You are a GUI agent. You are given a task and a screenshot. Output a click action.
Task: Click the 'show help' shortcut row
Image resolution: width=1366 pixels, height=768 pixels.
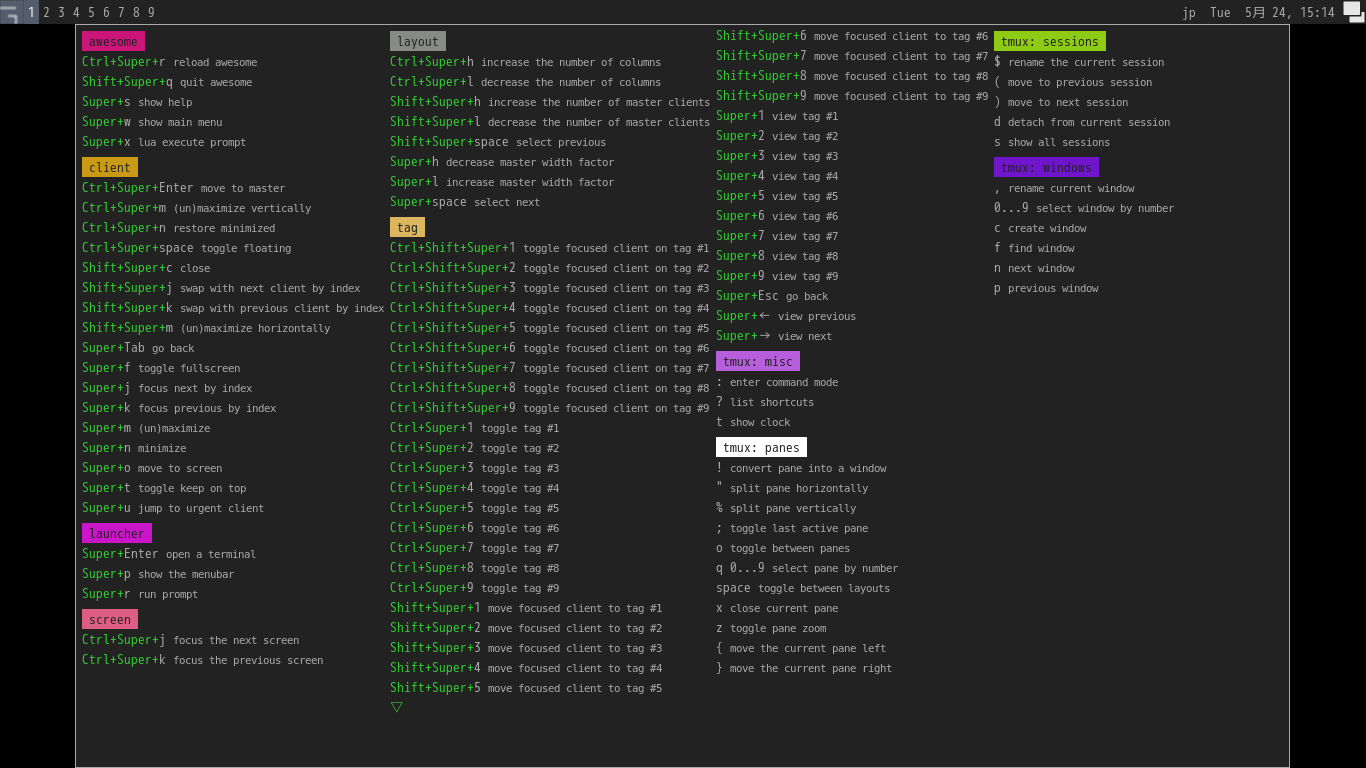137,102
